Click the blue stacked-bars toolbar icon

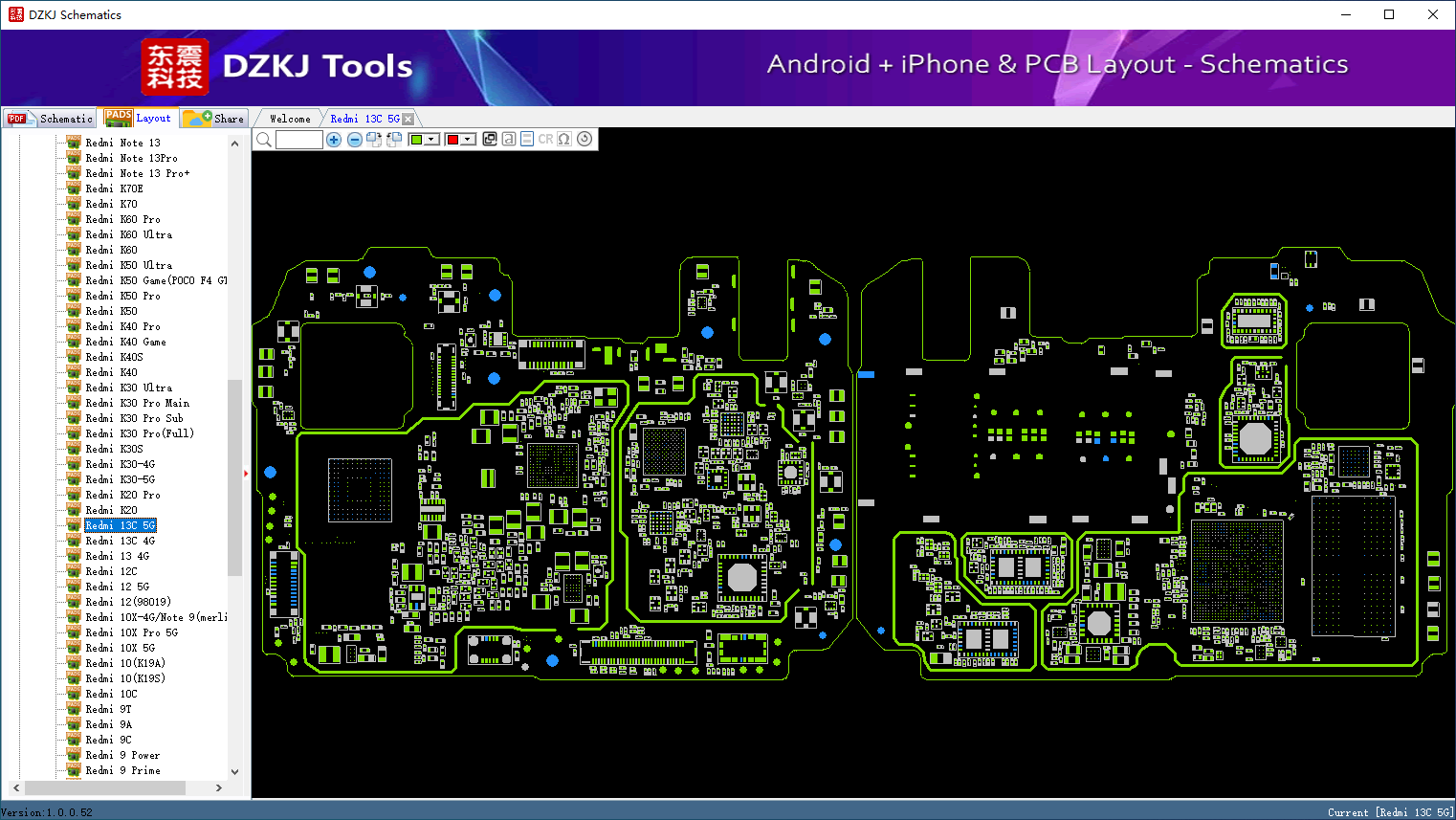point(527,139)
